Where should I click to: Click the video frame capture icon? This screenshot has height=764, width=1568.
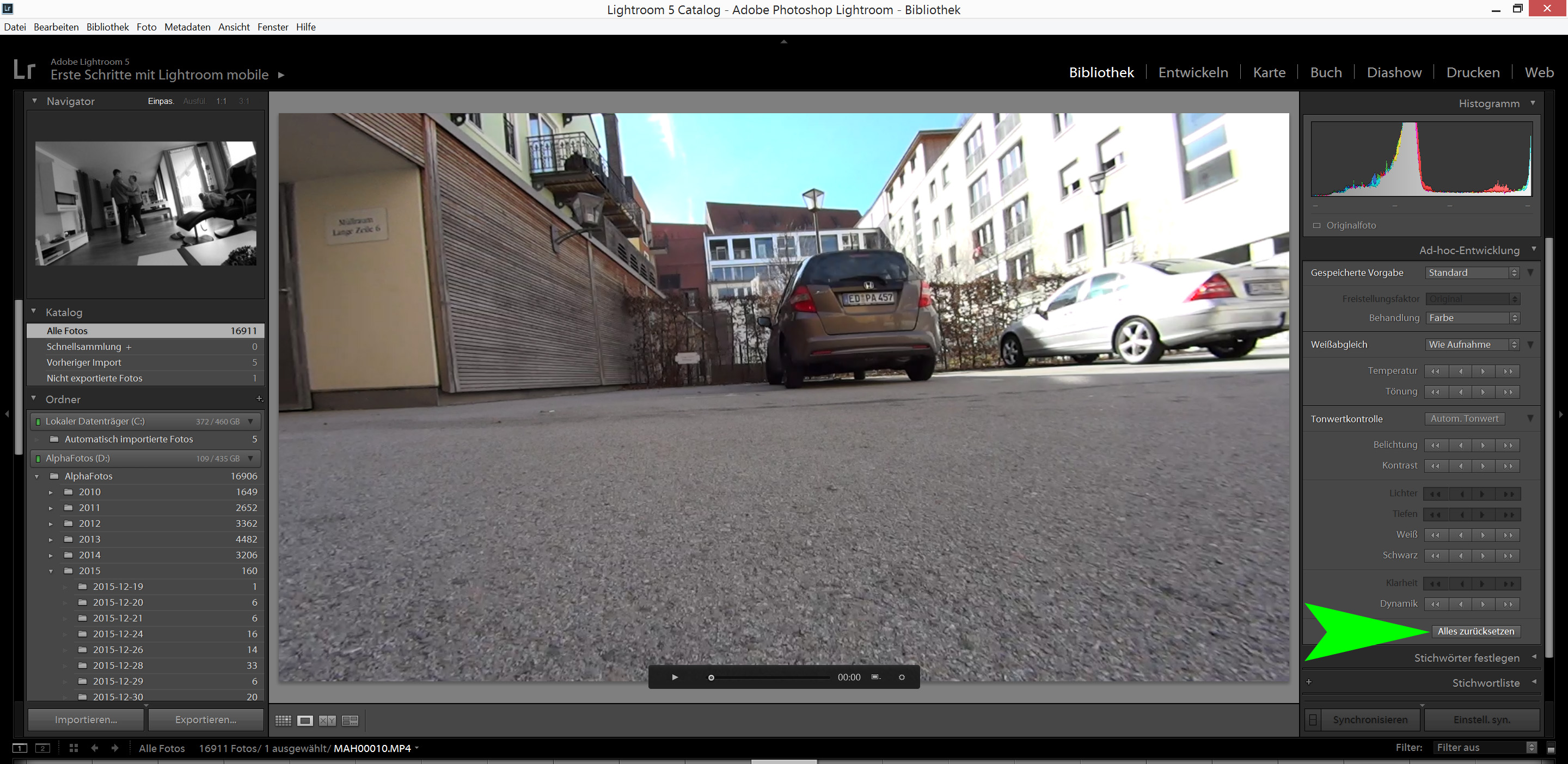point(875,677)
